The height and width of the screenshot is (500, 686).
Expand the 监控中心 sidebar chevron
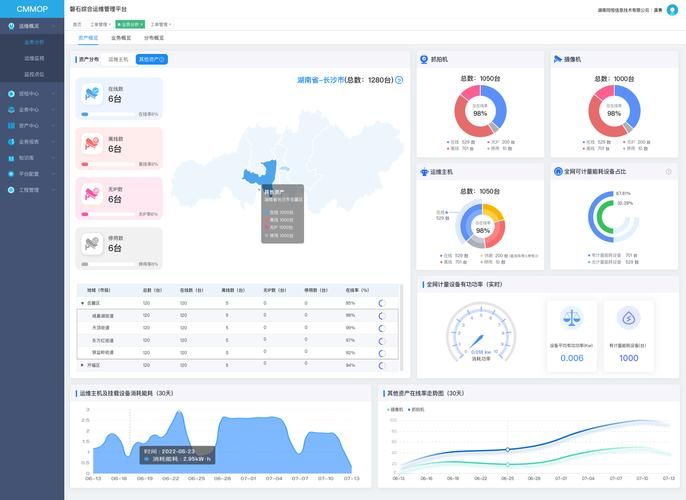(x=53, y=94)
